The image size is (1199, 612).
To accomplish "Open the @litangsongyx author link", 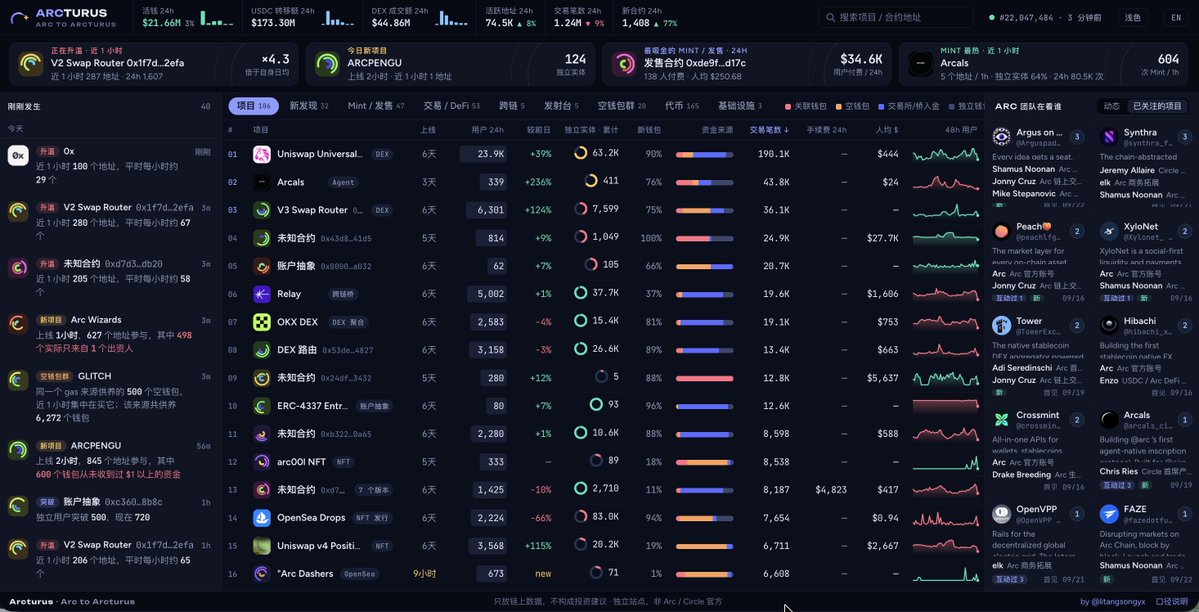I will tap(1113, 602).
